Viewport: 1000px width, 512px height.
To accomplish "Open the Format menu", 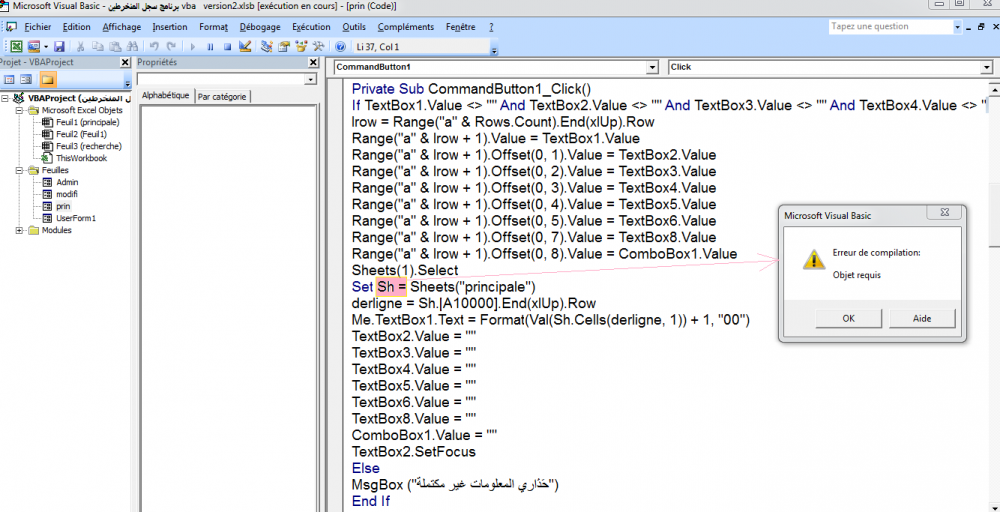I will coord(214,27).
